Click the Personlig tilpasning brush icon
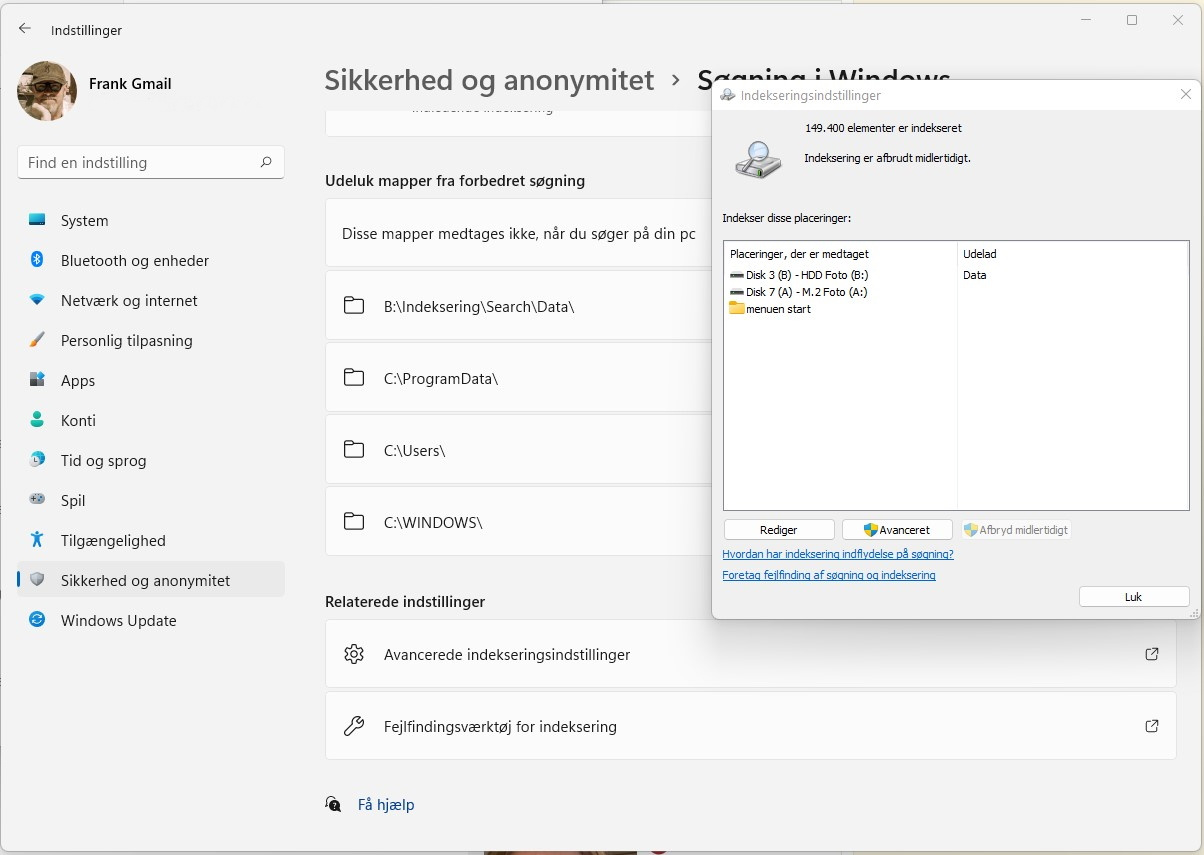1204x855 pixels. (37, 340)
